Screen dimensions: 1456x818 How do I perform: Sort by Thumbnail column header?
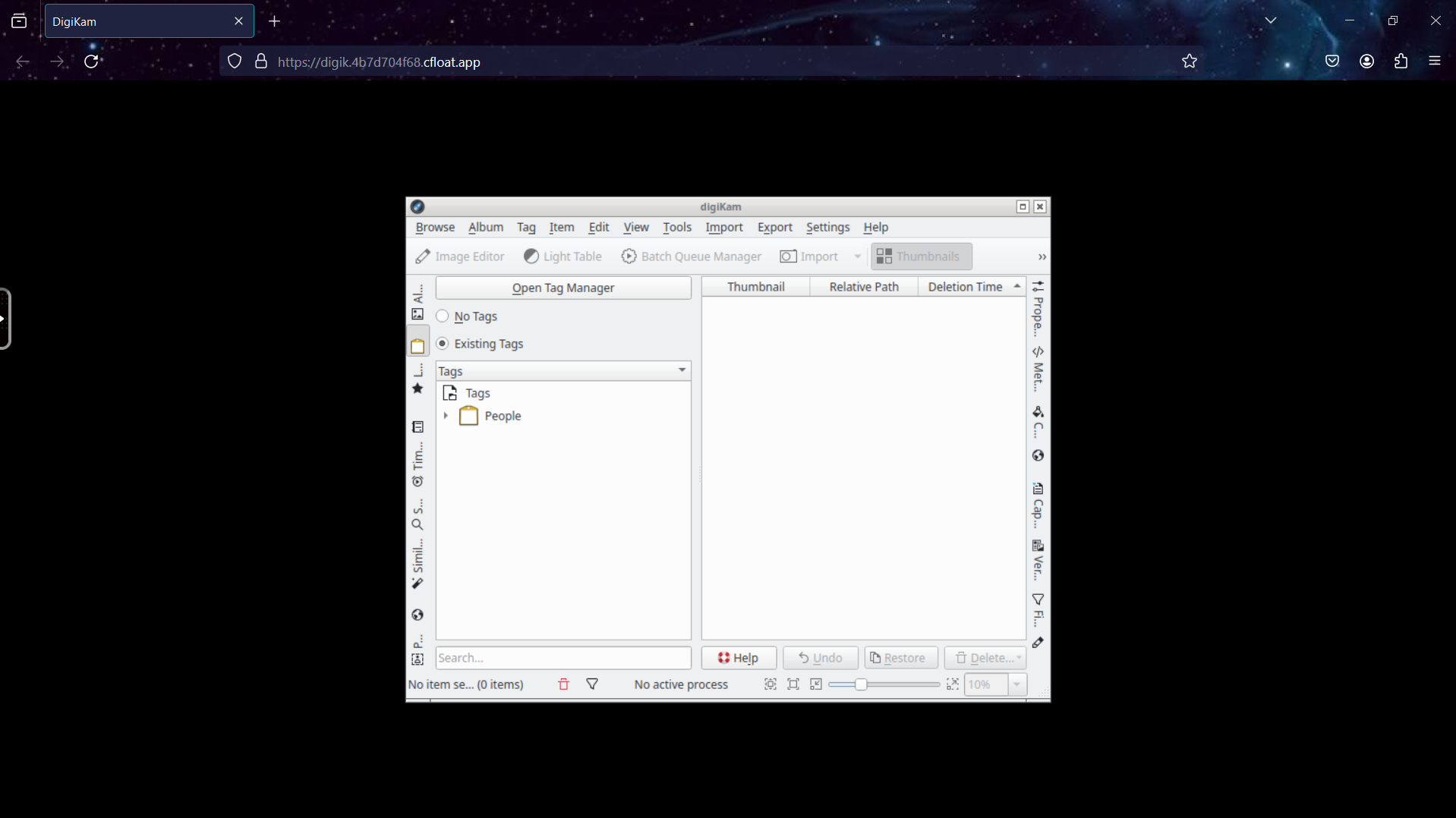tap(756, 287)
